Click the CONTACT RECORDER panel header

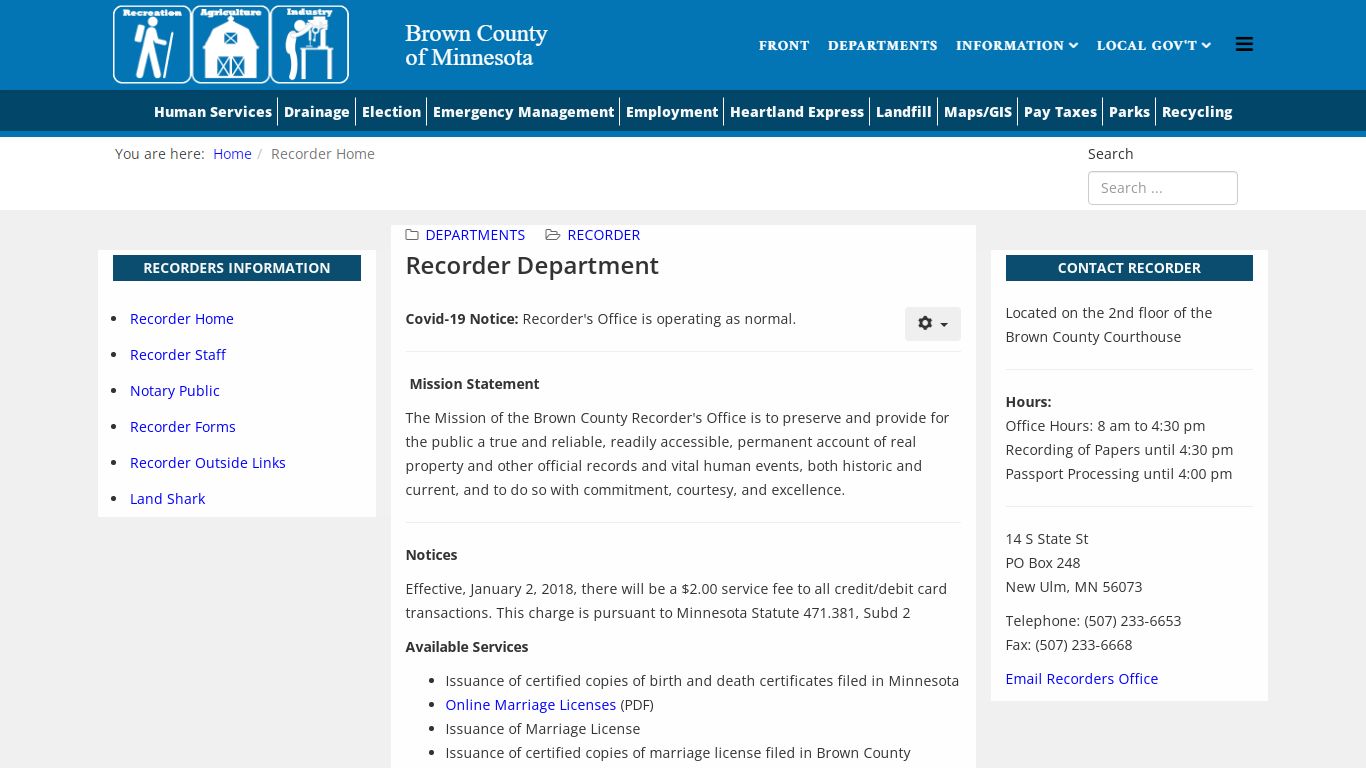point(1129,268)
